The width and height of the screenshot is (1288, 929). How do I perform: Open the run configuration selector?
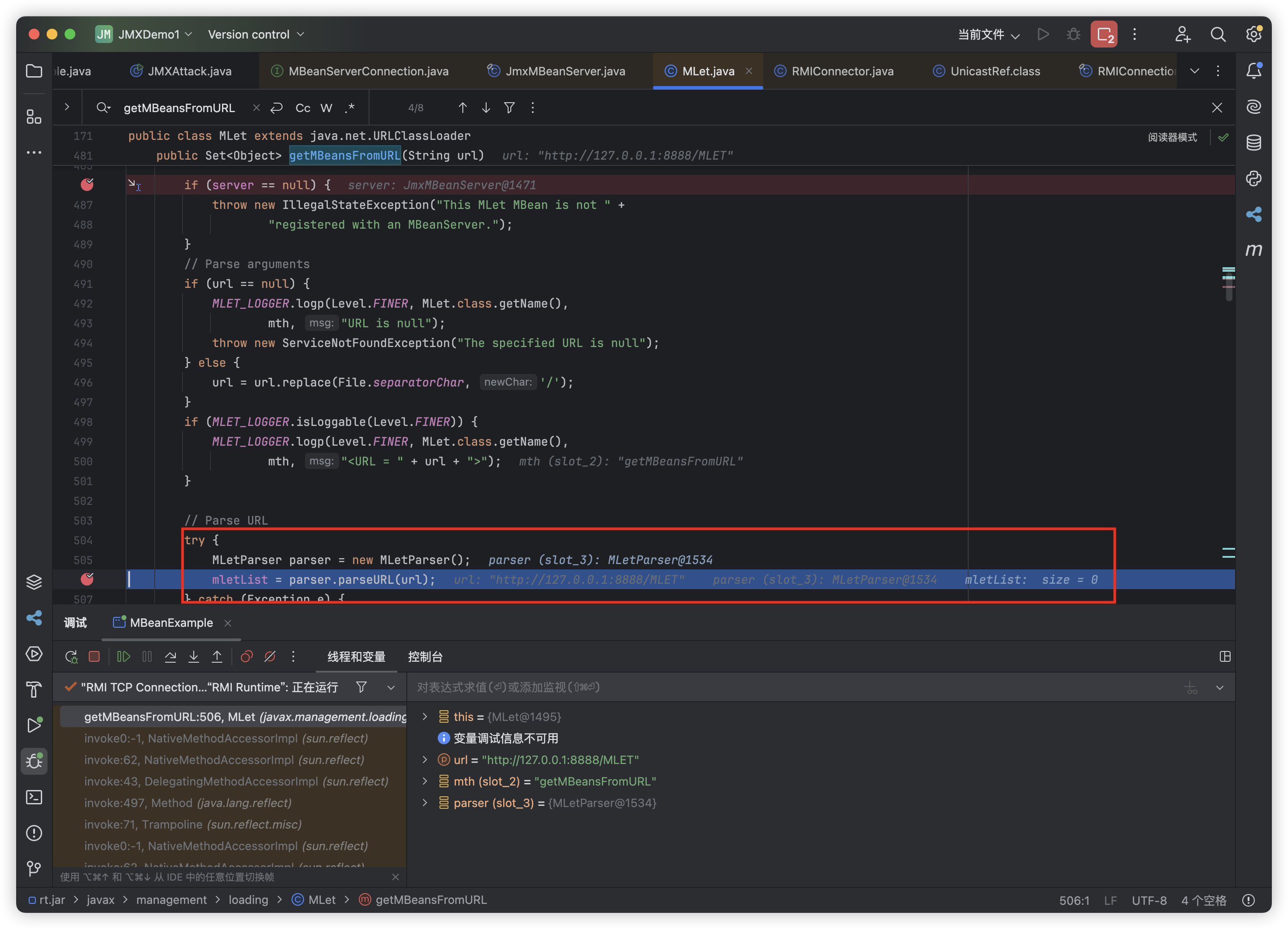click(989, 35)
